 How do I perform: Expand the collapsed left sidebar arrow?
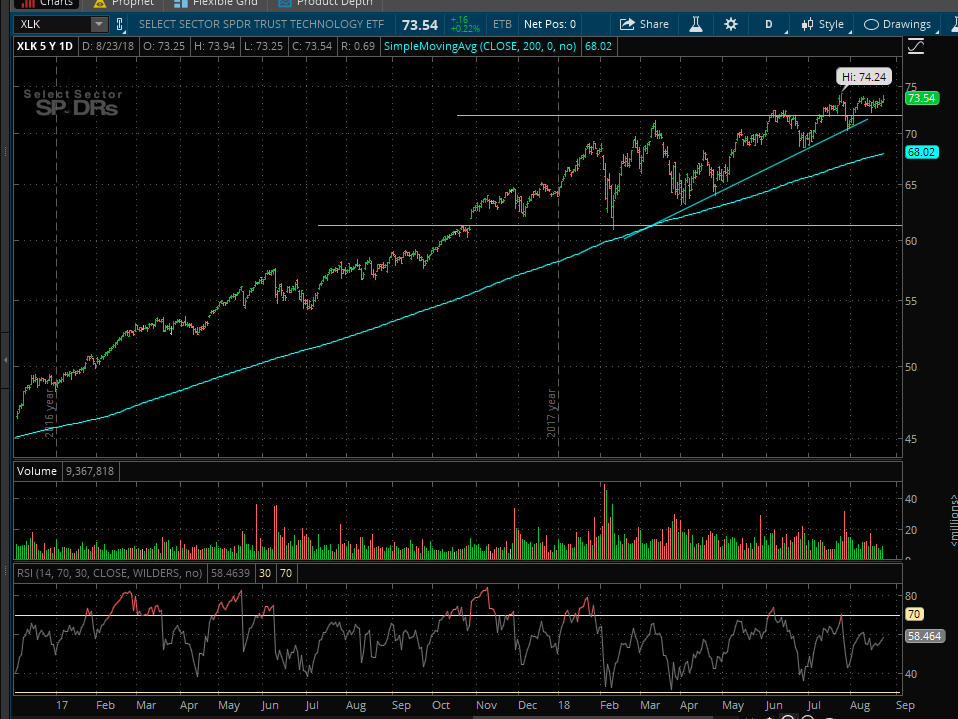click(x=5, y=360)
